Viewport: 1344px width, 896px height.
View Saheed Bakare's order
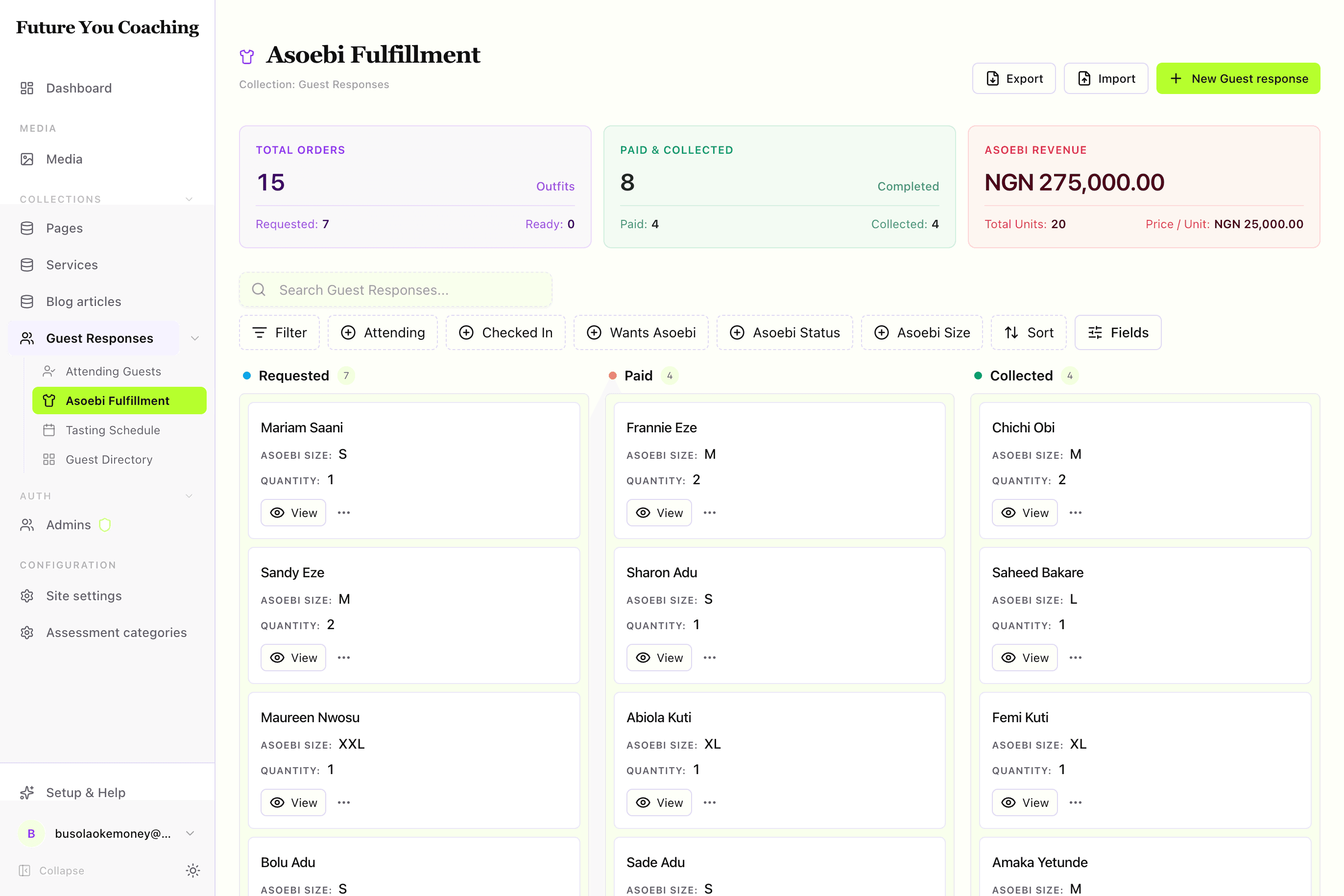pyautogui.click(x=1025, y=658)
